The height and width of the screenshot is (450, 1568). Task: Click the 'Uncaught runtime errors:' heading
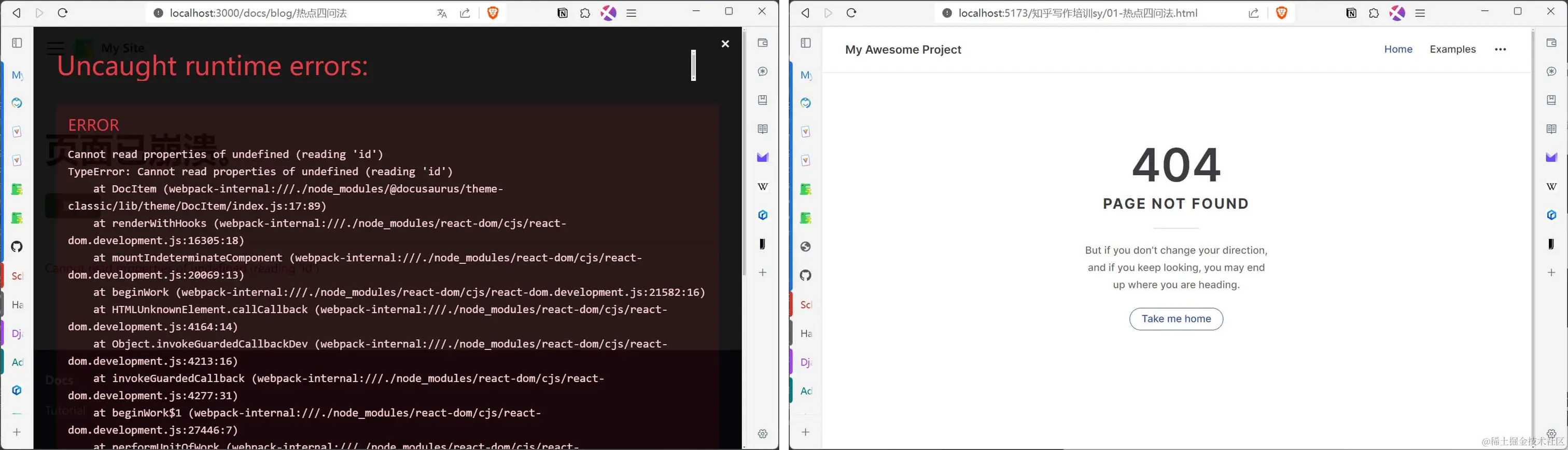[x=213, y=66]
